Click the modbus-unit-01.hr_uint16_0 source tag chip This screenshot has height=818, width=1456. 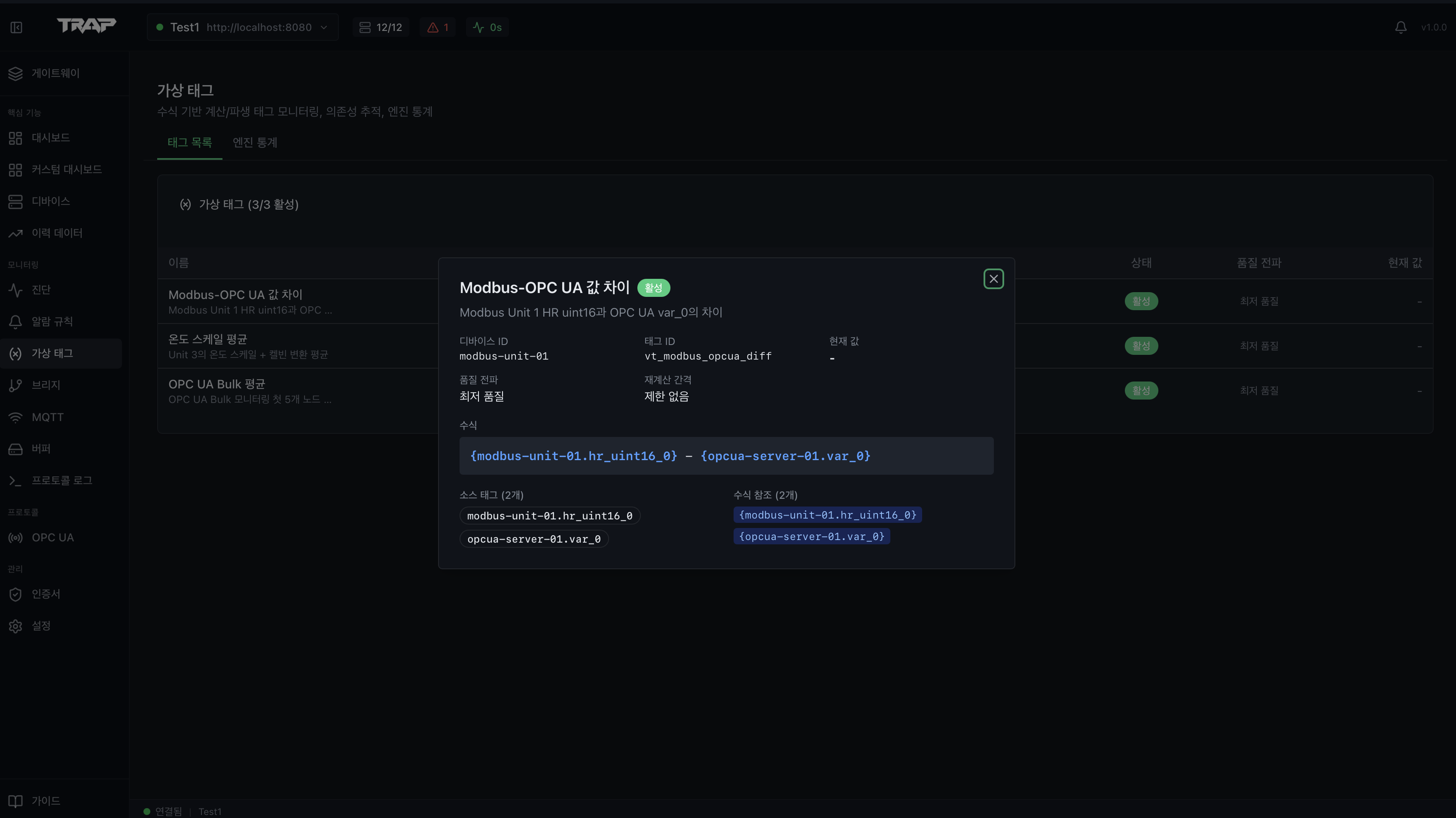pos(549,516)
